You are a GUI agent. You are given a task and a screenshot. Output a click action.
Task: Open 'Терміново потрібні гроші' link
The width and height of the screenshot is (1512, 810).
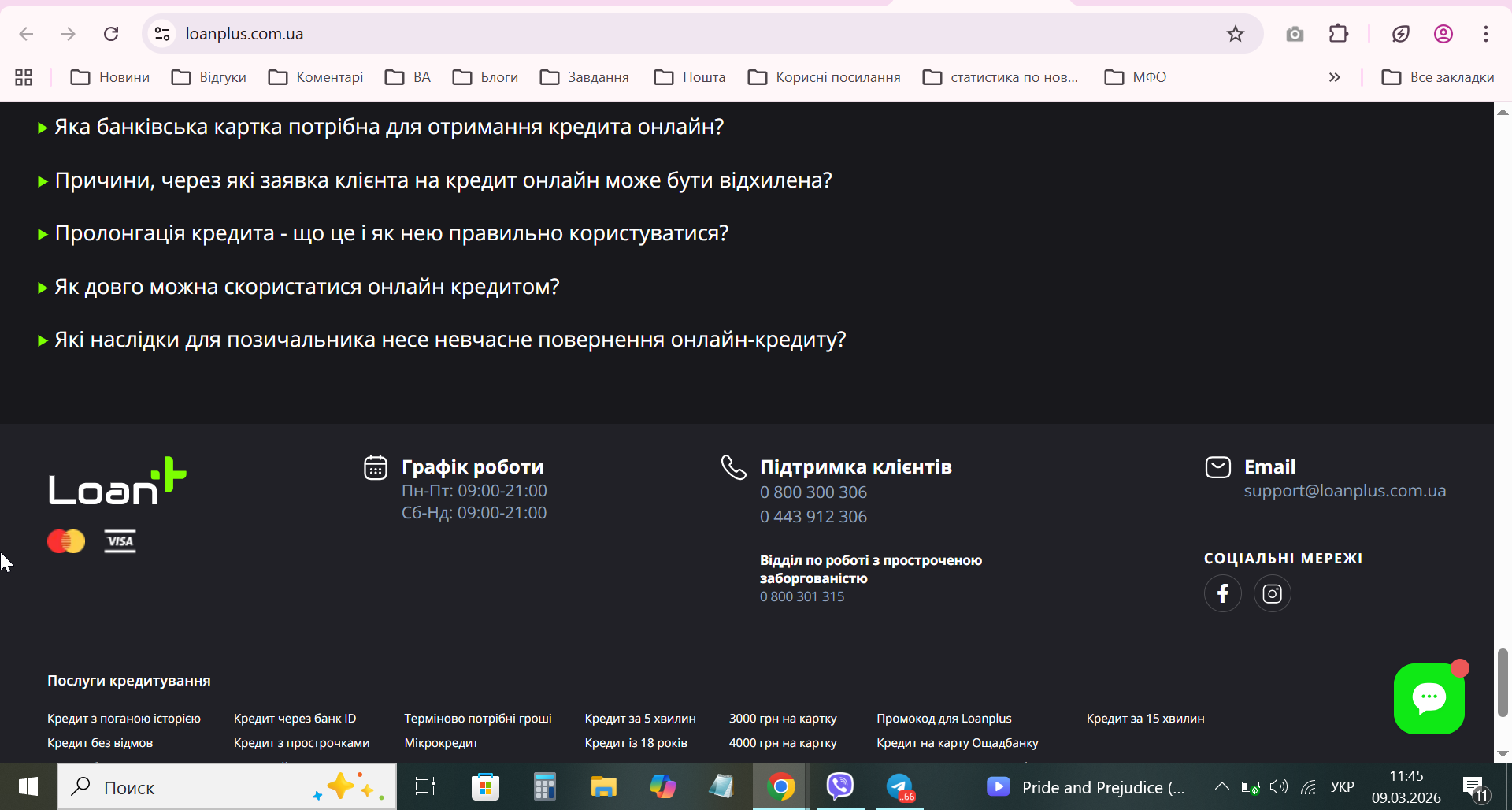(x=478, y=719)
